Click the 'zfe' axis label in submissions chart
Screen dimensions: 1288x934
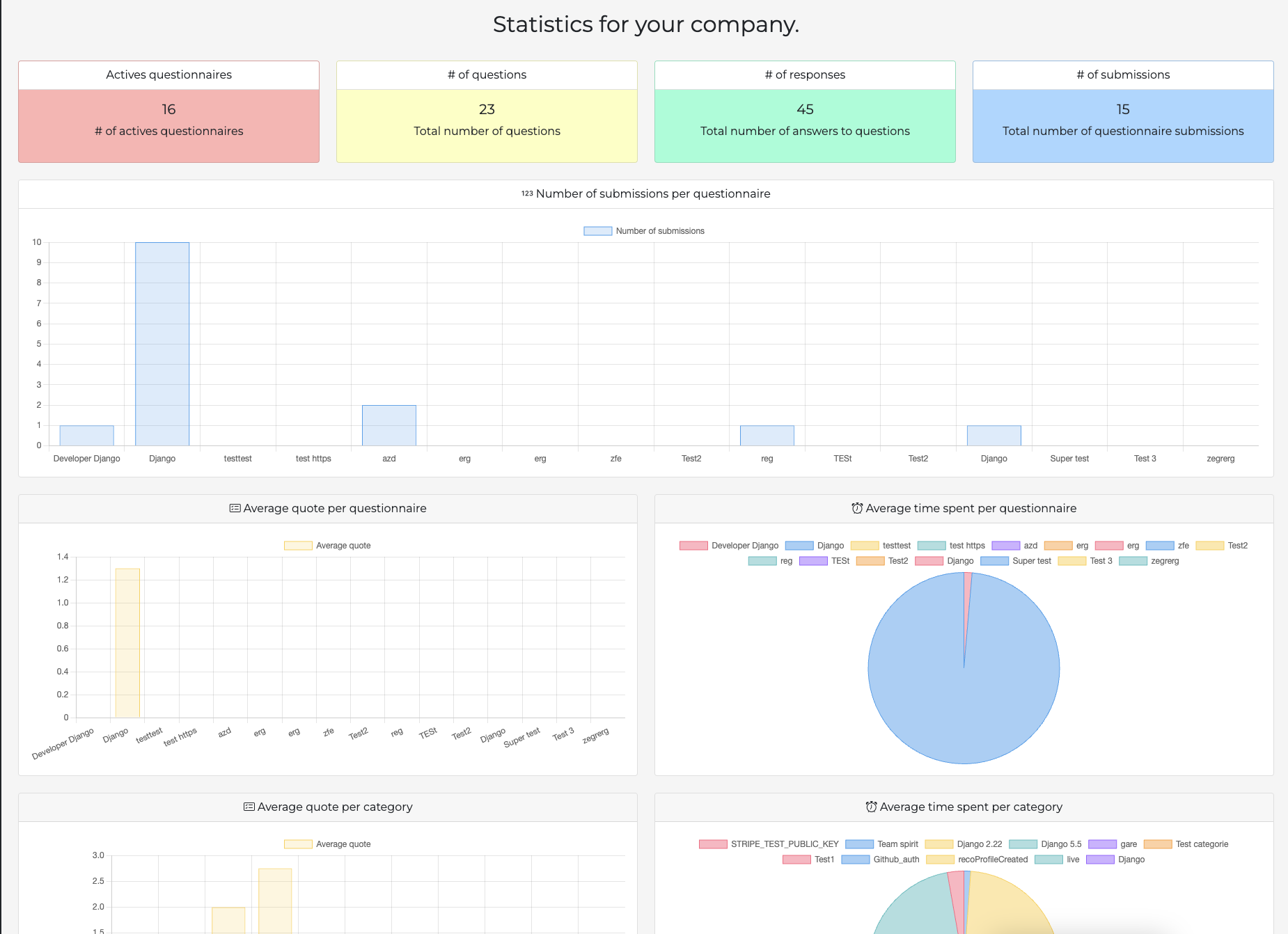(x=616, y=459)
